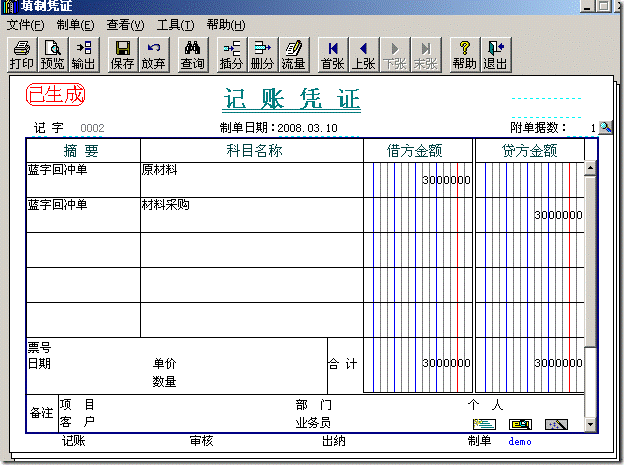The height and width of the screenshot is (465, 624).
Task: Click the 制单日期 2008.03.10 field
Action: pos(307,128)
